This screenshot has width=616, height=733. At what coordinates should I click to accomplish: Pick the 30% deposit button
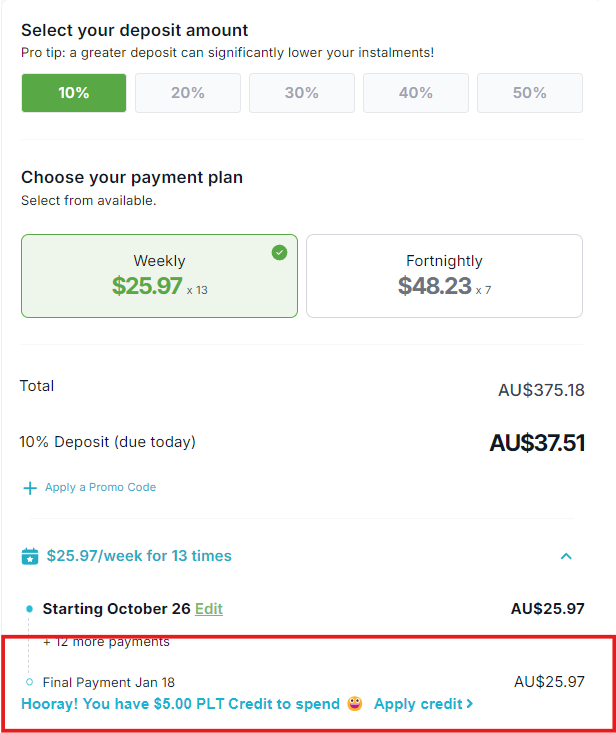(x=302, y=93)
